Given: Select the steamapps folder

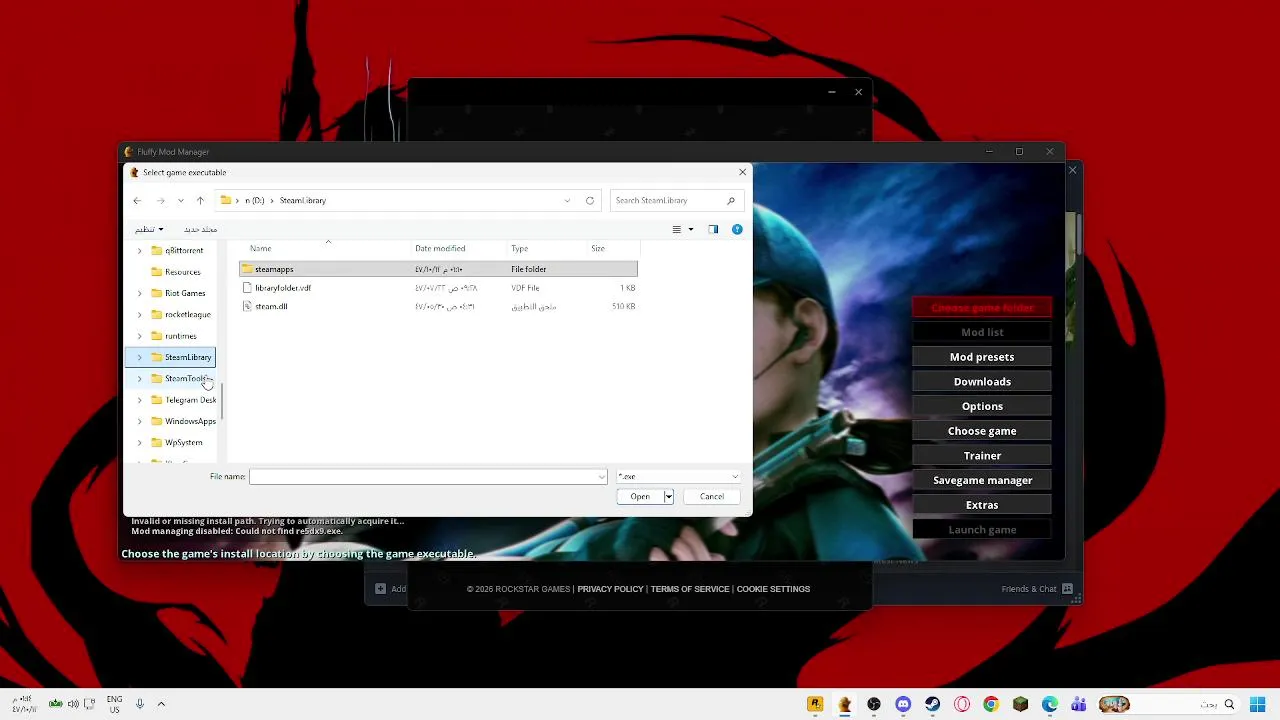Looking at the screenshot, I should pyautogui.click(x=438, y=269).
